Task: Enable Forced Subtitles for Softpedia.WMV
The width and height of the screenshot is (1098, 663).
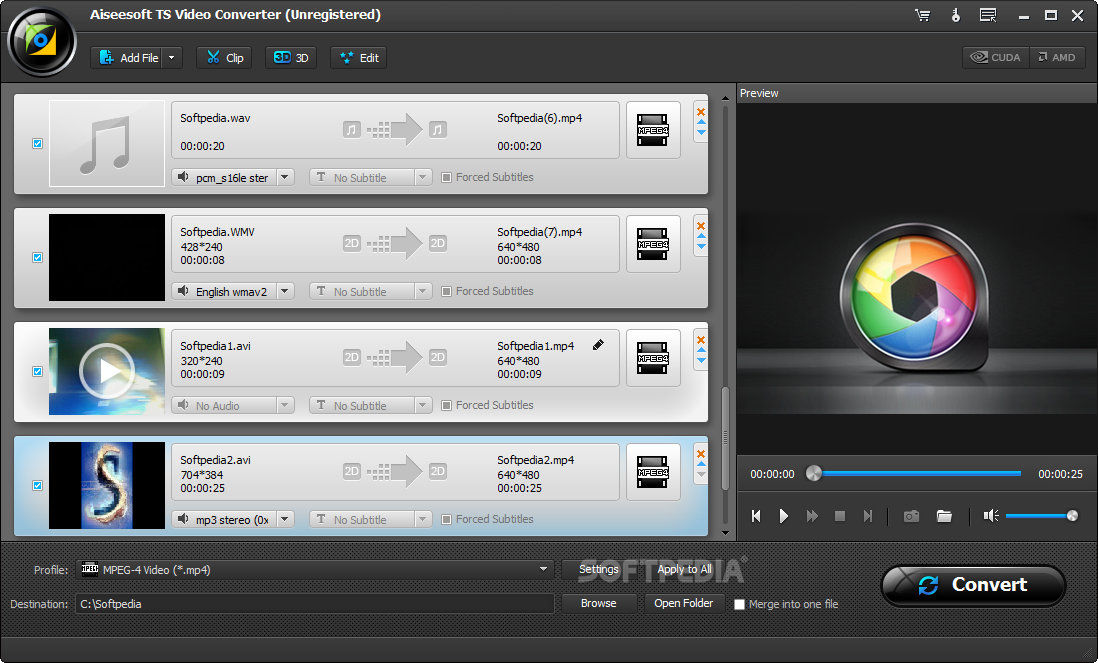Action: pyautogui.click(x=446, y=292)
